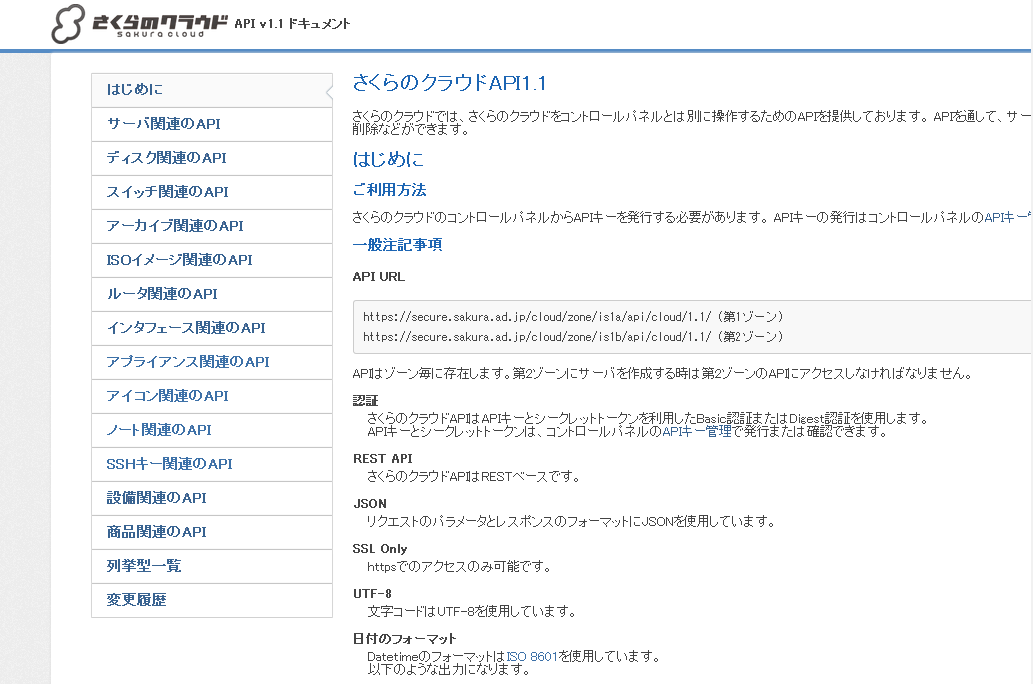Open アーカイブ関連のAPI menu entry
The image size is (1033, 684).
[x=174, y=226]
